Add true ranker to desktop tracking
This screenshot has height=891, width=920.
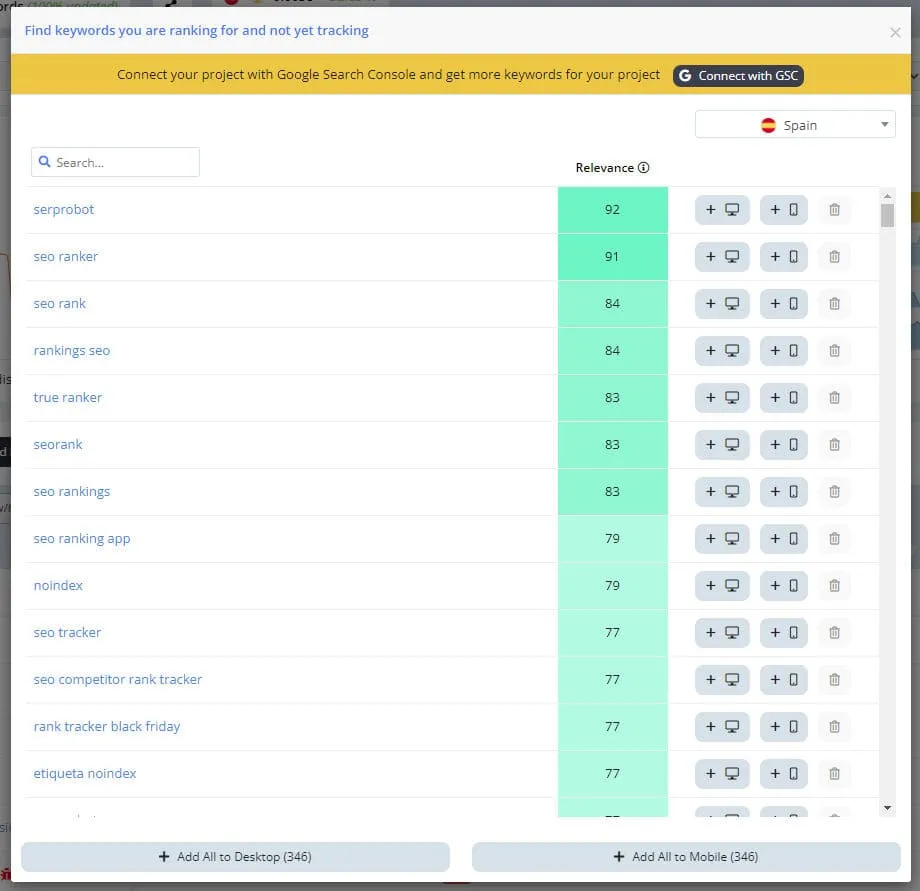(x=722, y=398)
